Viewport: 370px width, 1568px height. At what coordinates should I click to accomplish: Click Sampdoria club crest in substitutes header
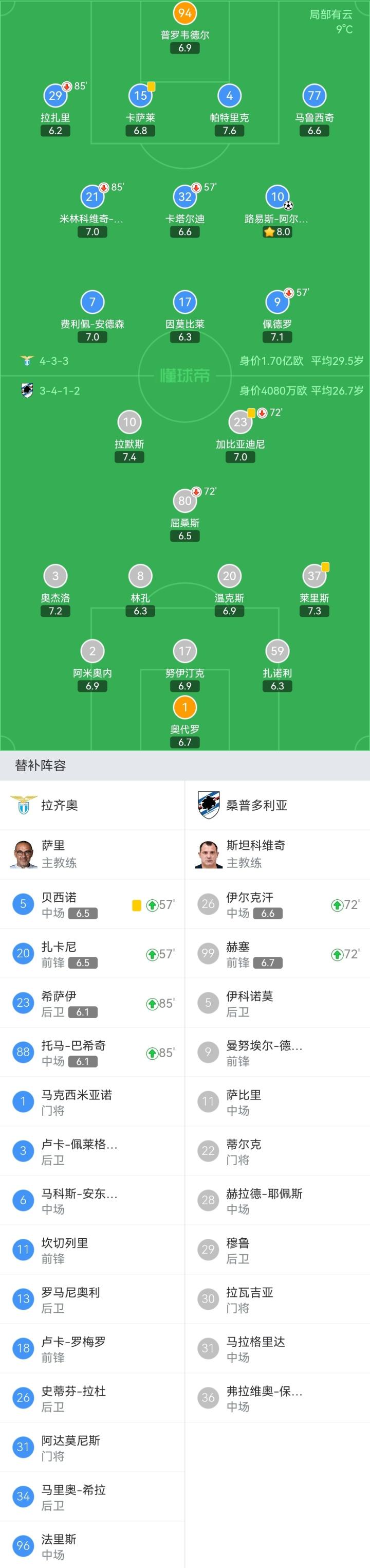(209, 805)
